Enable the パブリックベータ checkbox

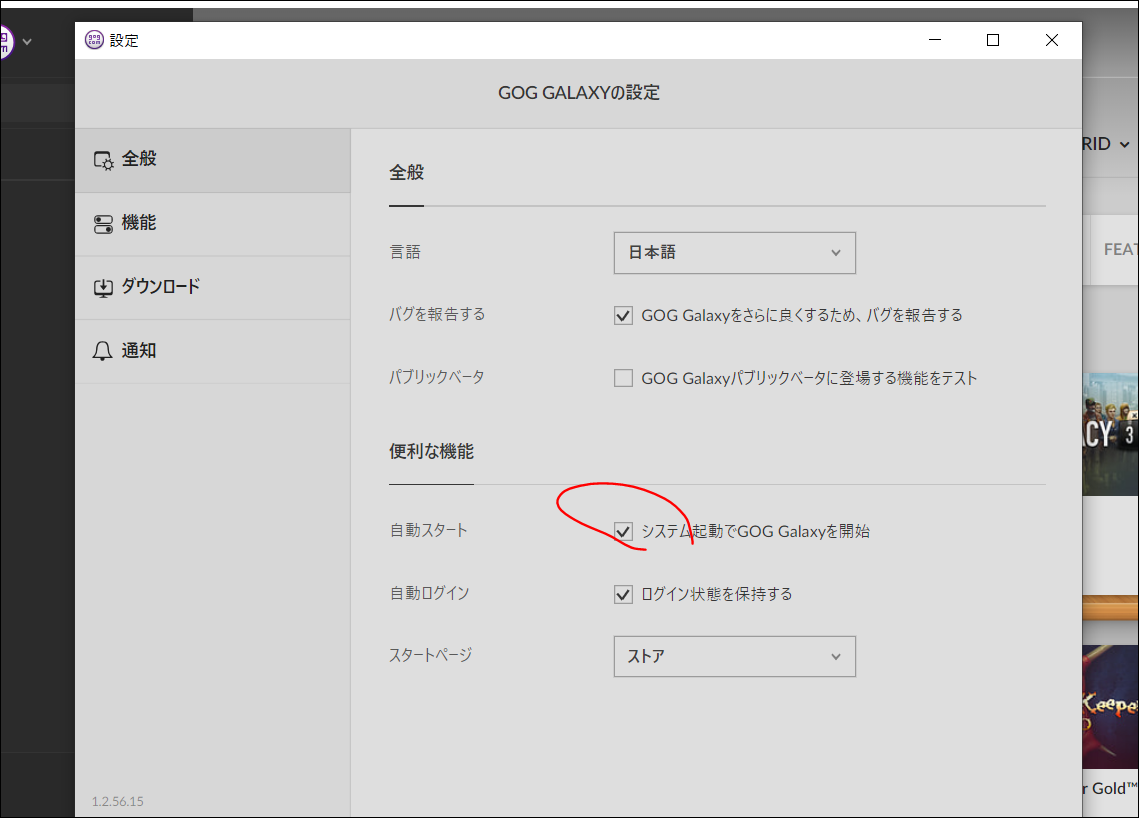[623, 378]
